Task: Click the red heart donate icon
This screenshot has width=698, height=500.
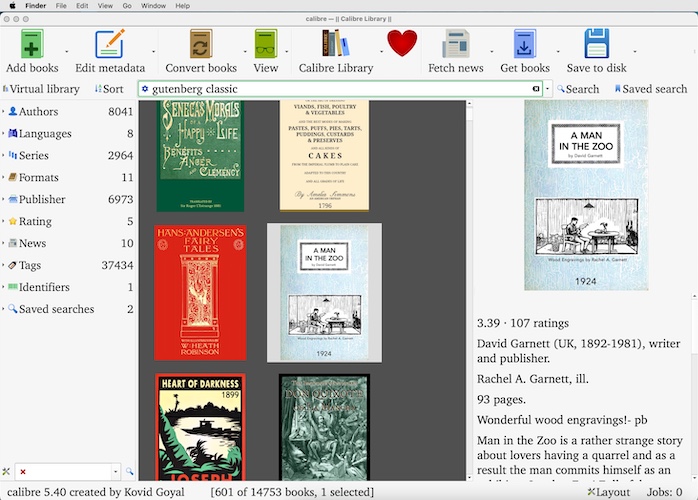Action: [x=402, y=43]
